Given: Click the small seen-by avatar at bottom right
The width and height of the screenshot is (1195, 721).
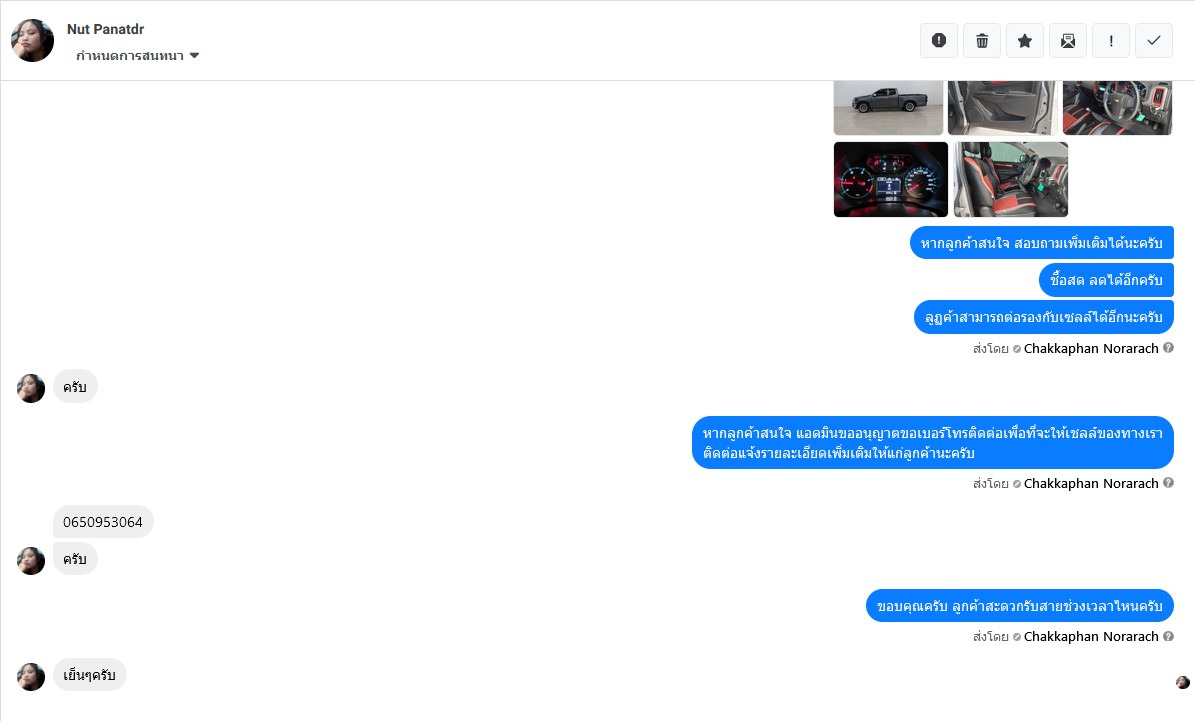Looking at the screenshot, I should tap(1183, 682).
